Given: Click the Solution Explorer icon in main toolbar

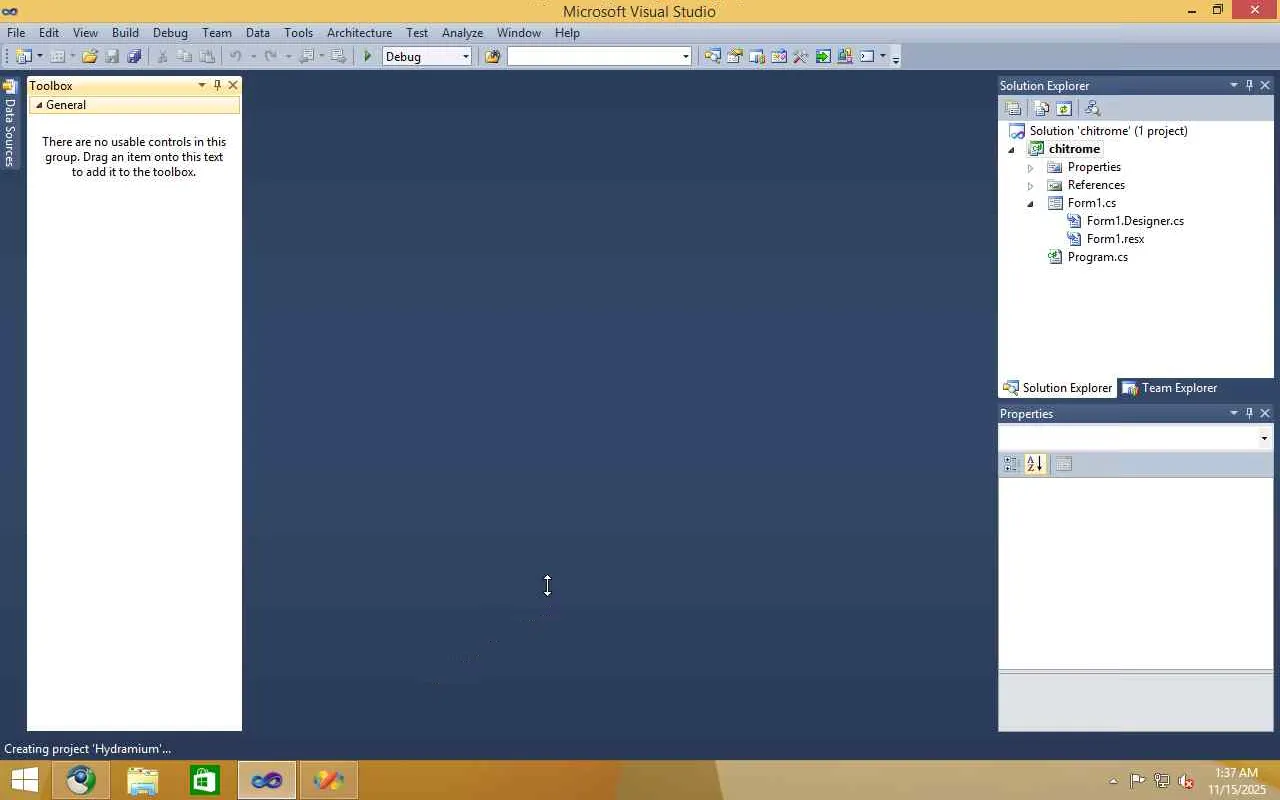Looking at the screenshot, I should pos(712,57).
